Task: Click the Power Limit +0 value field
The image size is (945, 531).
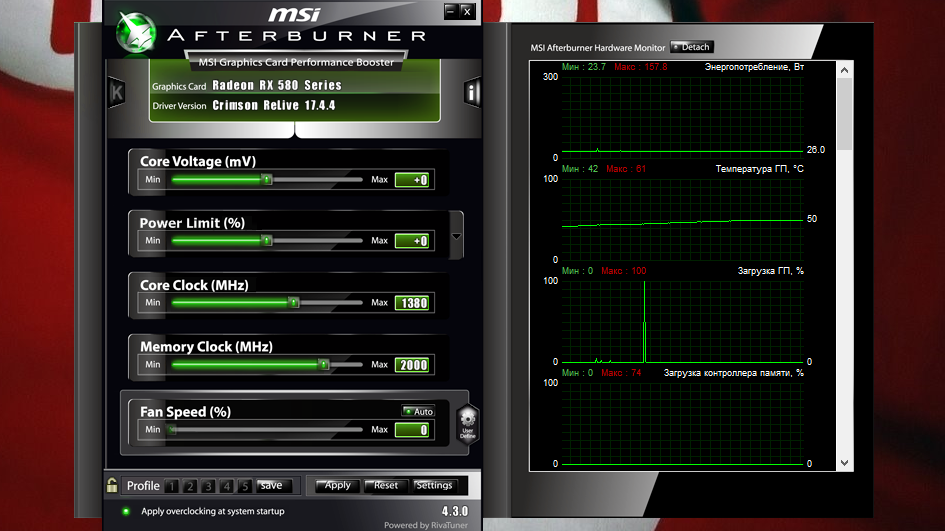Action: (412, 241)
